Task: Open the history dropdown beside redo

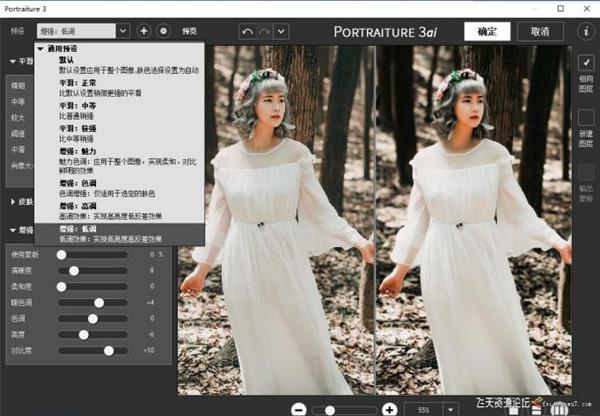Action: click(282, 31)
